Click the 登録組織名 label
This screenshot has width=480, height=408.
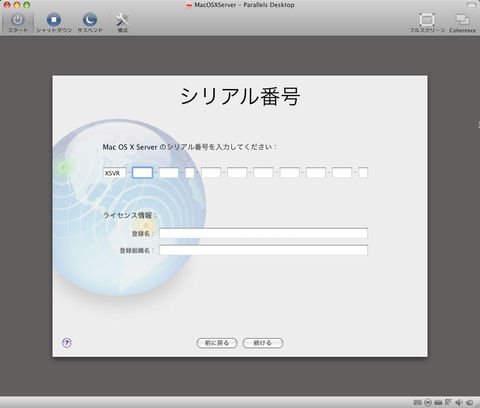click(x=137, y=250)
